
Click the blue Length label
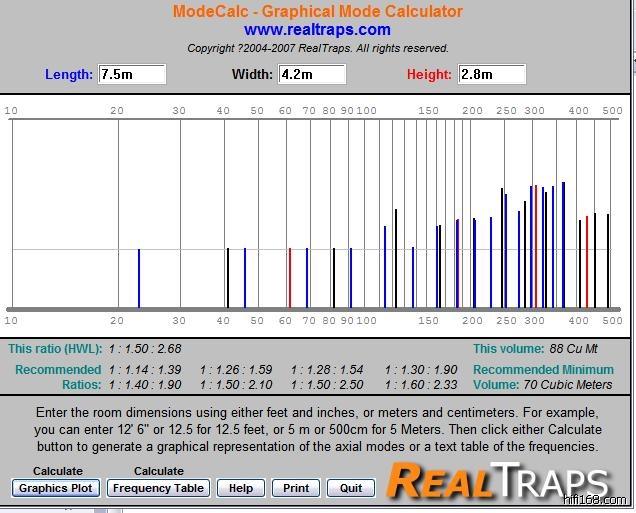(69, 75)
